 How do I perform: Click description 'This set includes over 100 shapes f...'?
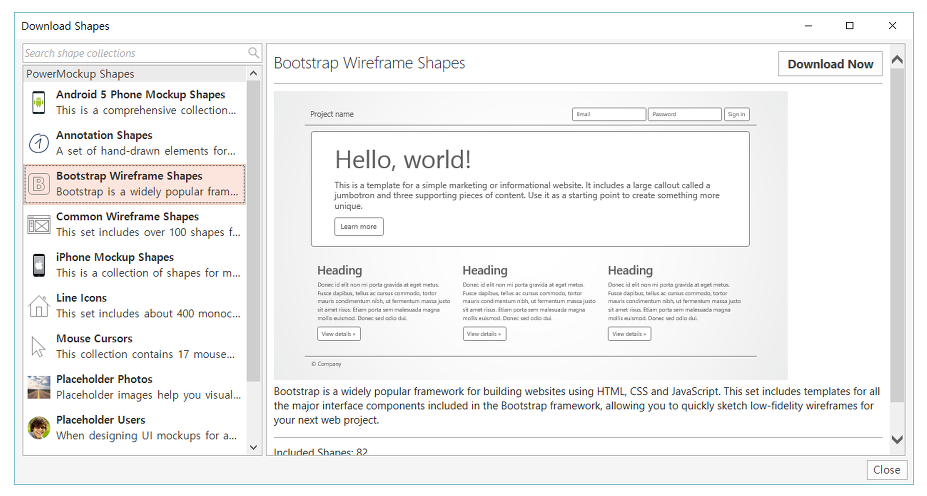[148, 232]
